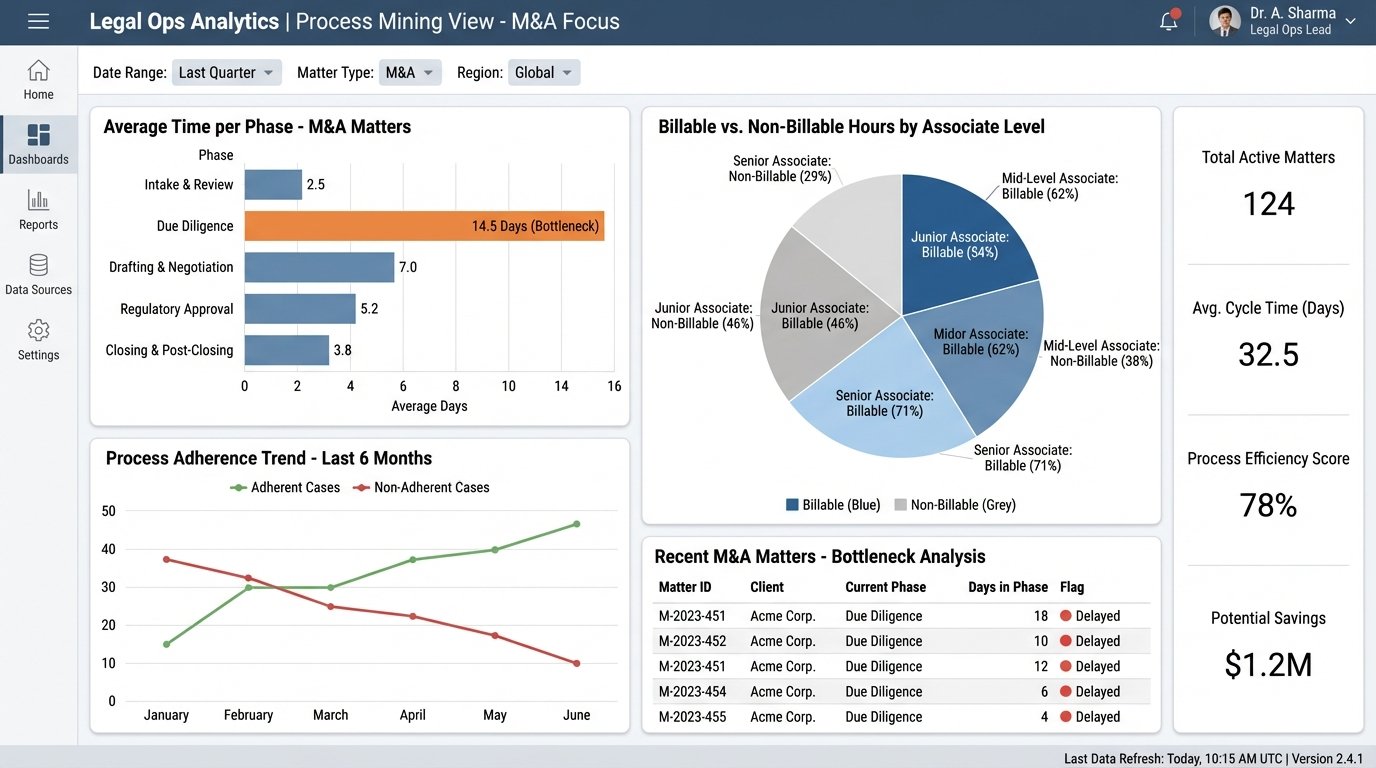Open the Date Range dropdown
The image size is (1376, 768).
226,72
